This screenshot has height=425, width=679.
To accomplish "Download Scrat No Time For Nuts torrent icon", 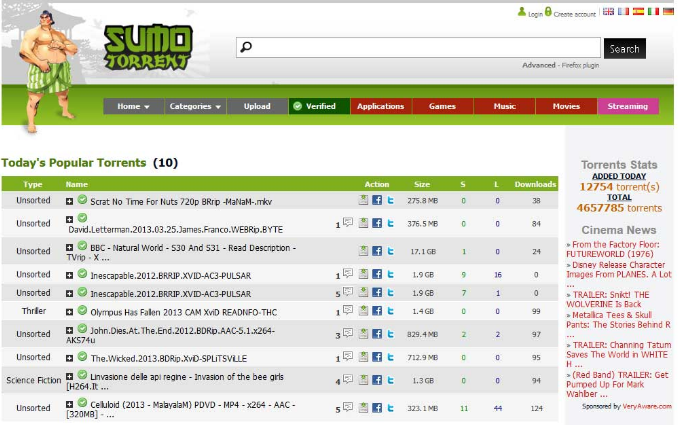I will [x=363, y=200].
